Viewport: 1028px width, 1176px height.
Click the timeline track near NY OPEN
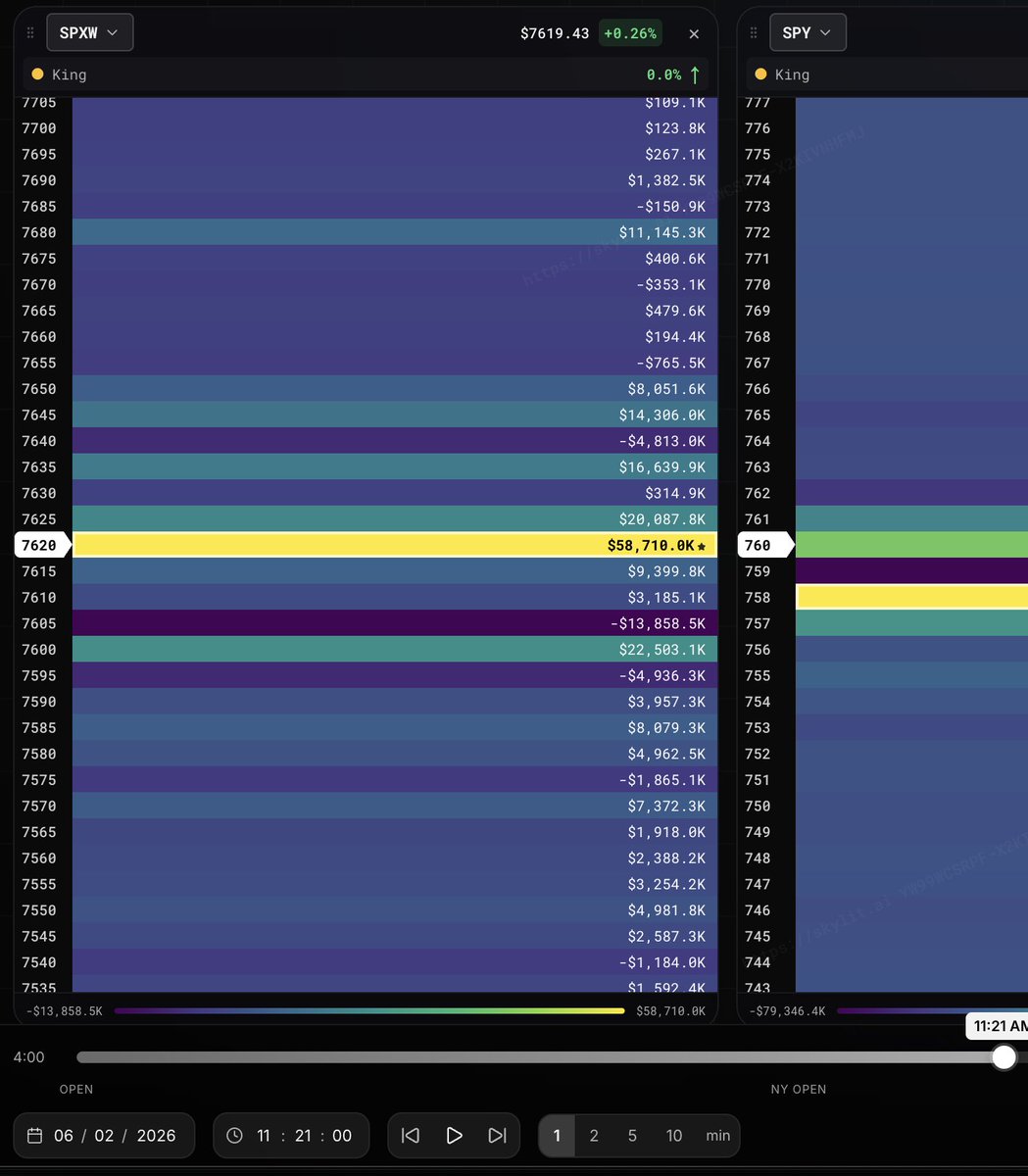[799, 1057]
